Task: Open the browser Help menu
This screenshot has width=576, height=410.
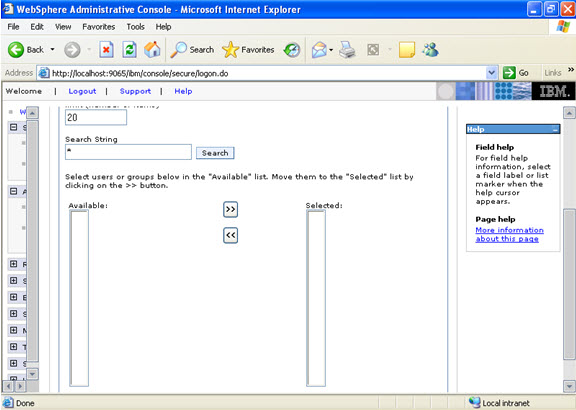Action: [x=163, y=27]
